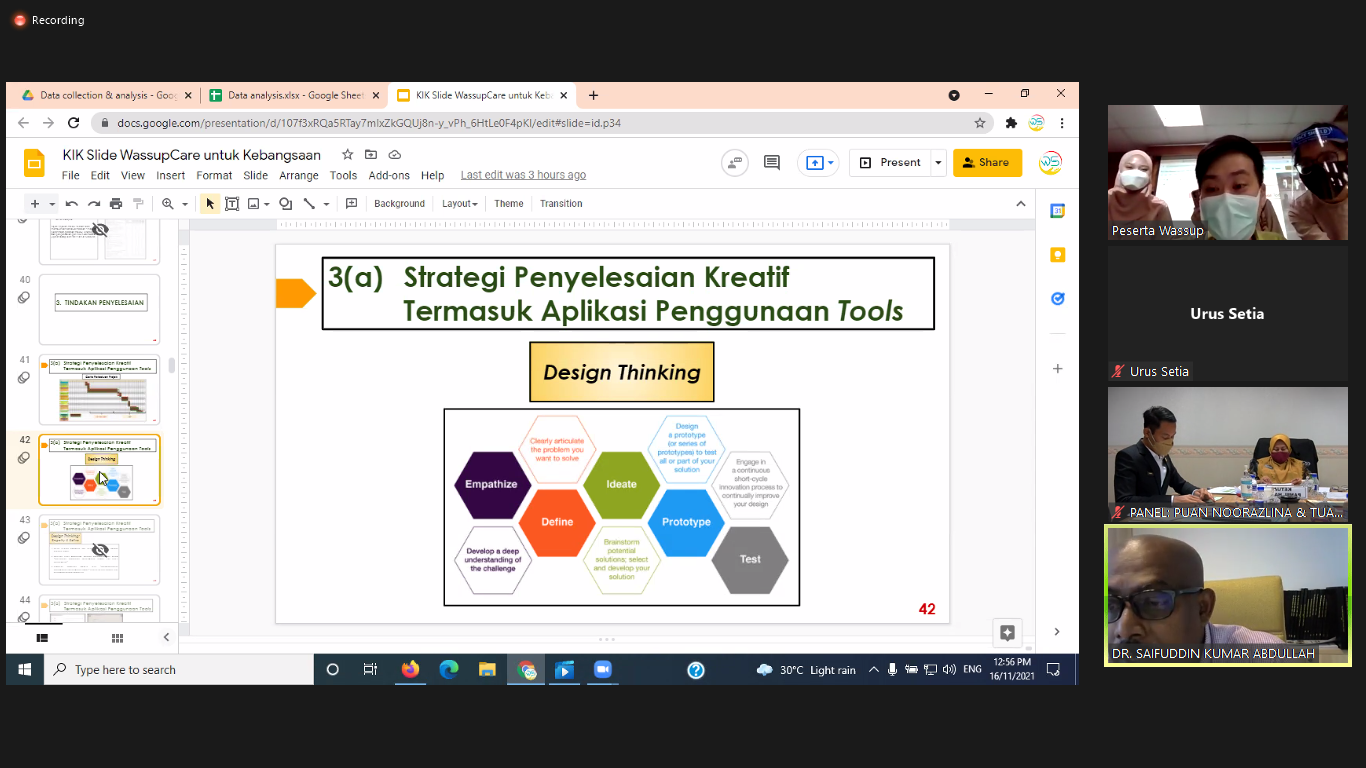Click the Zoom magnifier tool
The image size is (1366, 768).
click(168, 204)
